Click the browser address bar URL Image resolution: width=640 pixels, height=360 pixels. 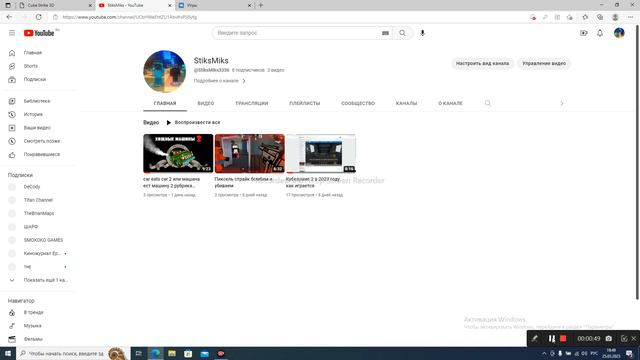pos(130,17)
